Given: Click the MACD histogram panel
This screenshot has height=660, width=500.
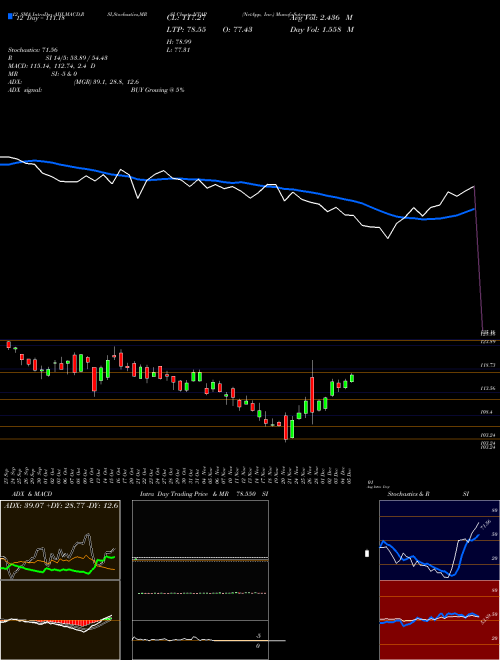Looking at the screenshot, I should pyautogui.click(x=60, y=620).
